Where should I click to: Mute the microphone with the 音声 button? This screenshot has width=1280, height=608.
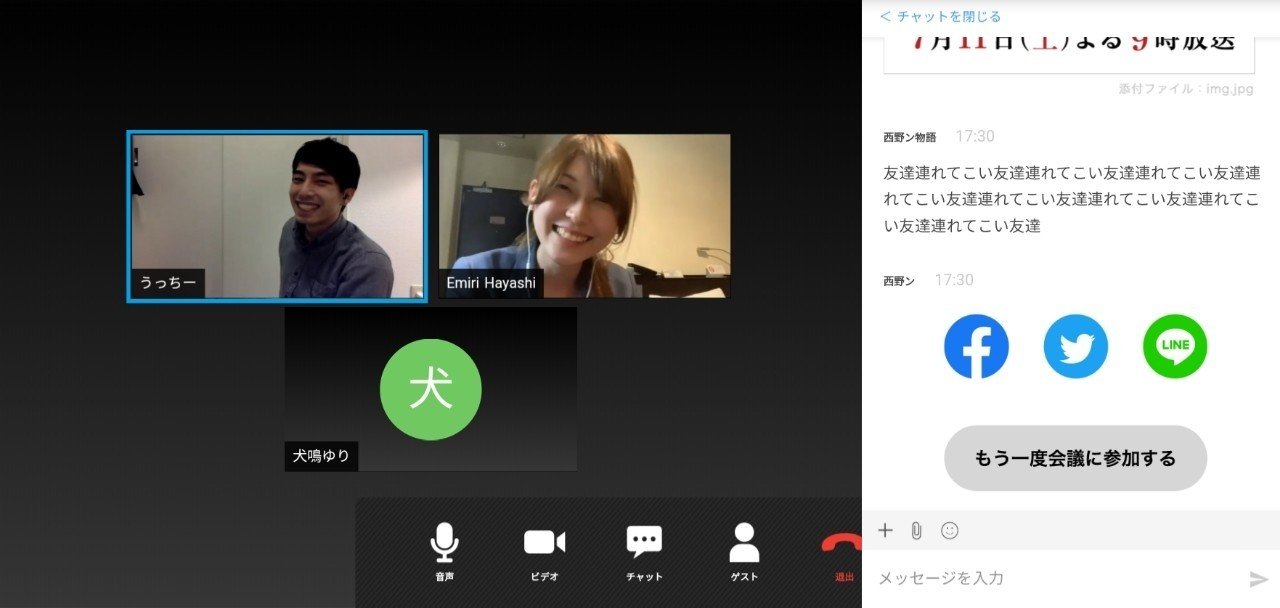pyautogui.click(x=444, y=542)
